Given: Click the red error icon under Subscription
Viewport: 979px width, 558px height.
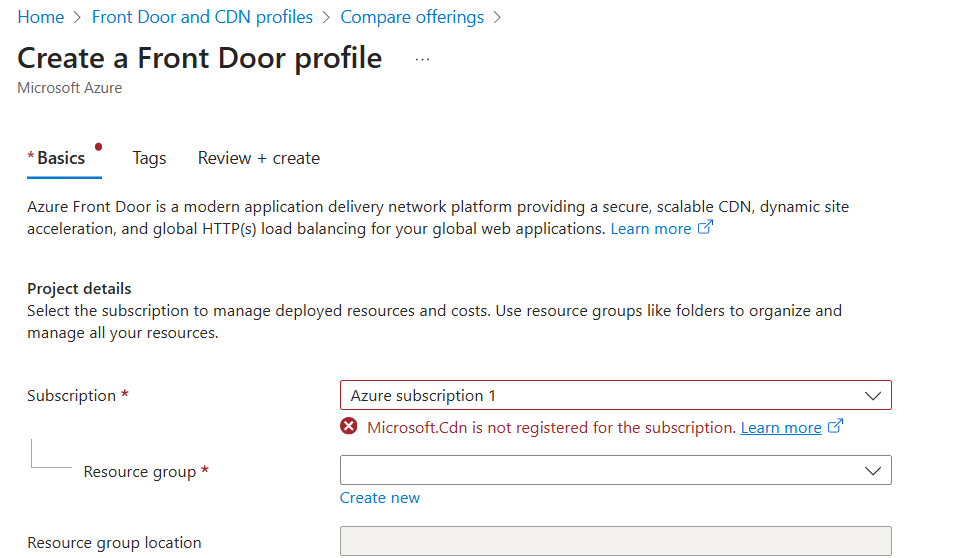Looking at the screenshot, I should point(349,426).
